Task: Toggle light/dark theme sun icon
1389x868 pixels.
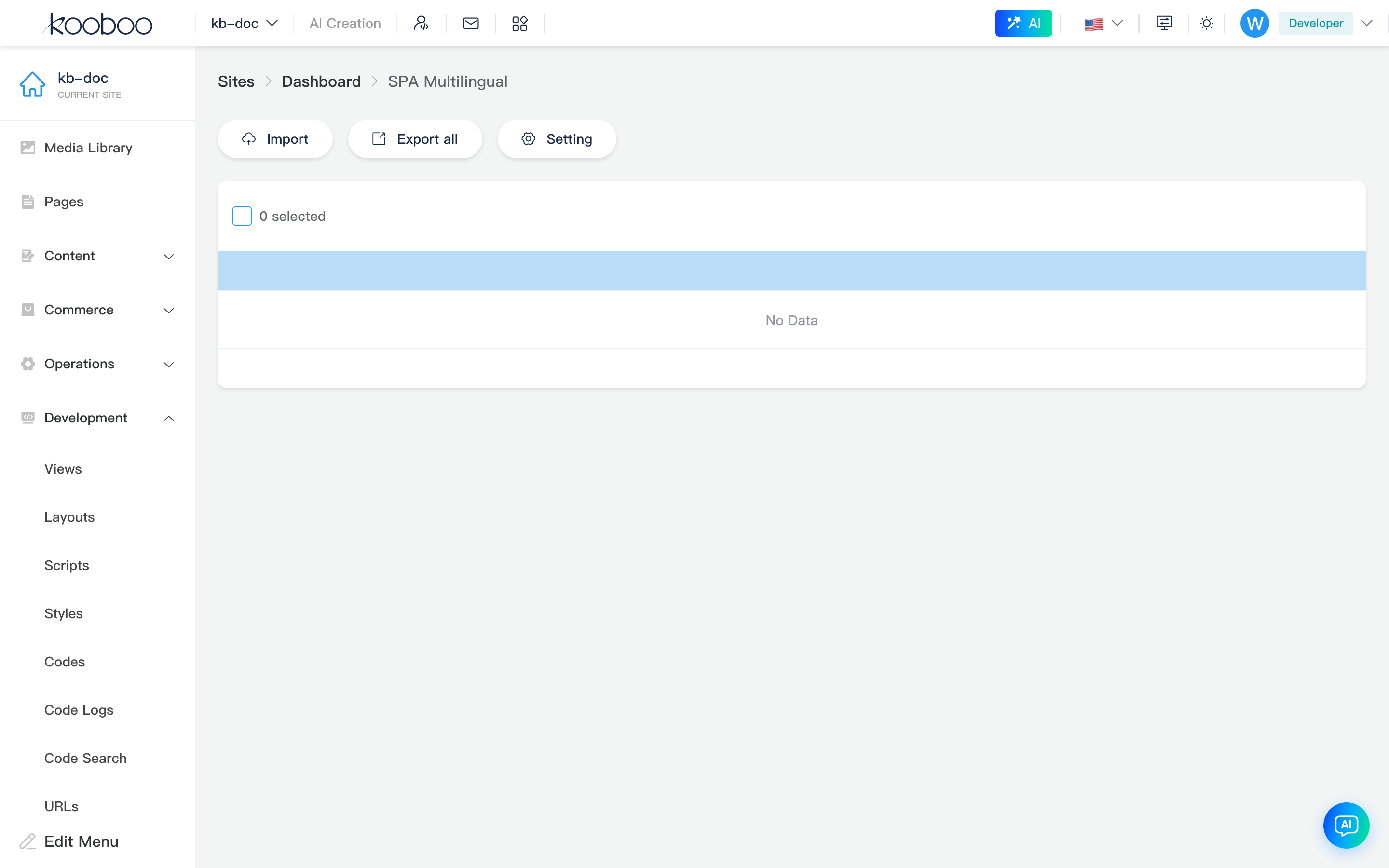Action: coord(1207,24)
